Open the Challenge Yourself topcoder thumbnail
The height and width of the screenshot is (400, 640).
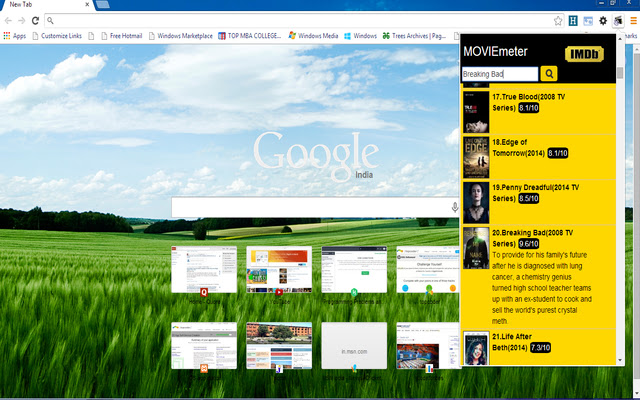point(428,269)
